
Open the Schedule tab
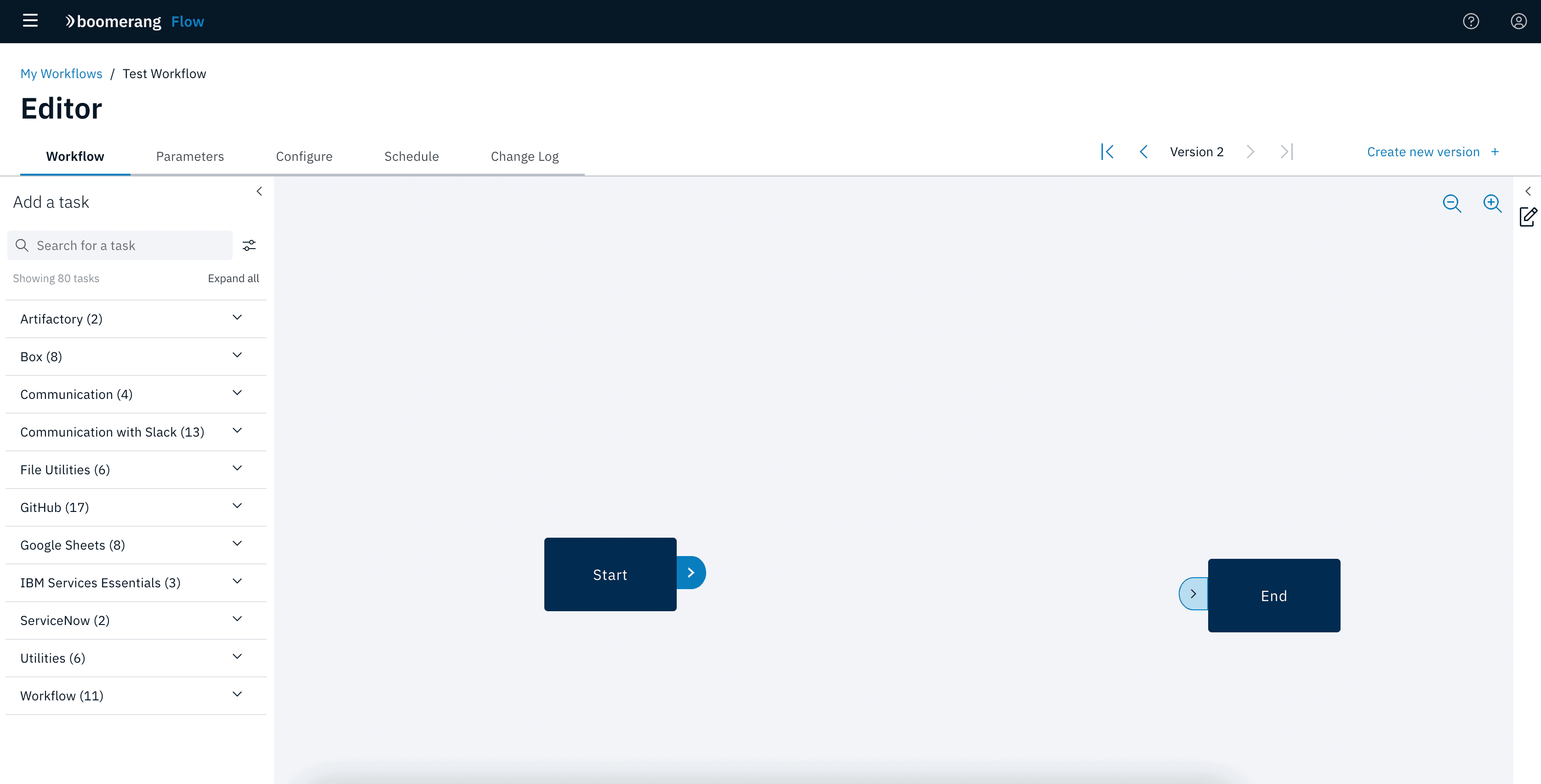pos(411,156)
